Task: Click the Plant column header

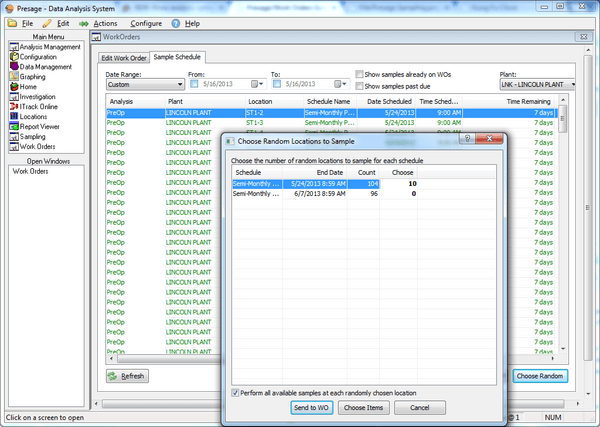Action: pos(205,101)
